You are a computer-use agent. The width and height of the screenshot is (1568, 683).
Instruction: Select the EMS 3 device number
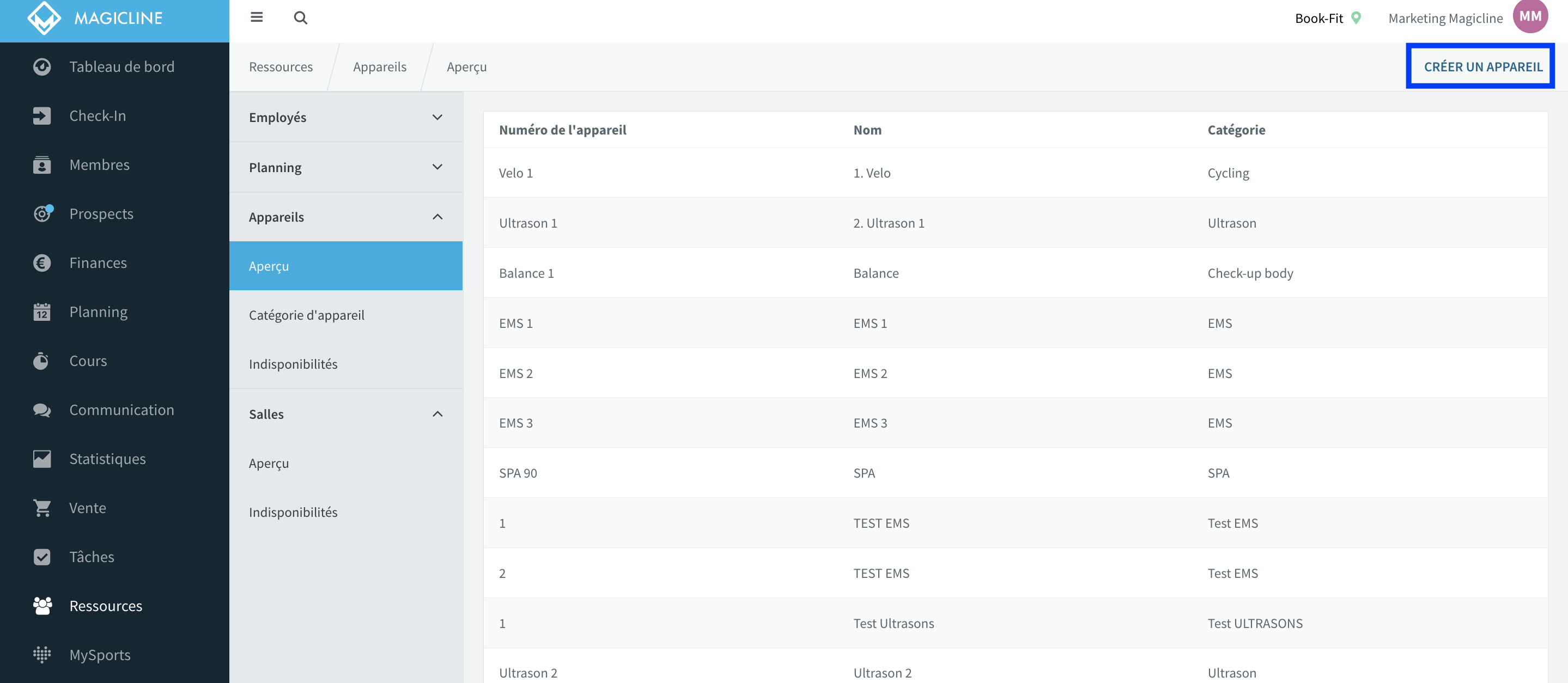click(515, 423)
